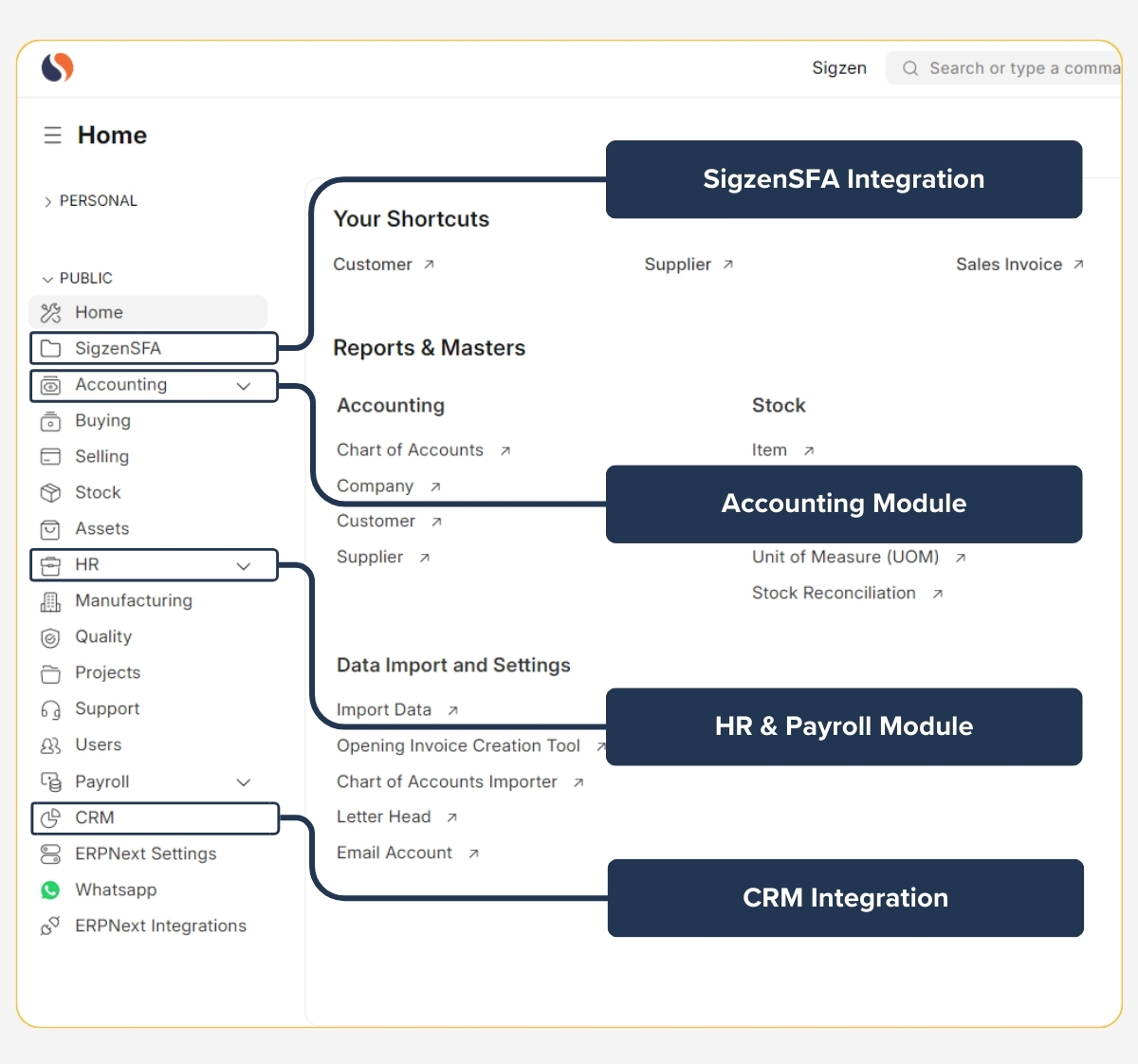Screen dimensions: 1138x1064
Task: Select the ERPNext Integrations plug icon
Action: [x=50, y=926]
